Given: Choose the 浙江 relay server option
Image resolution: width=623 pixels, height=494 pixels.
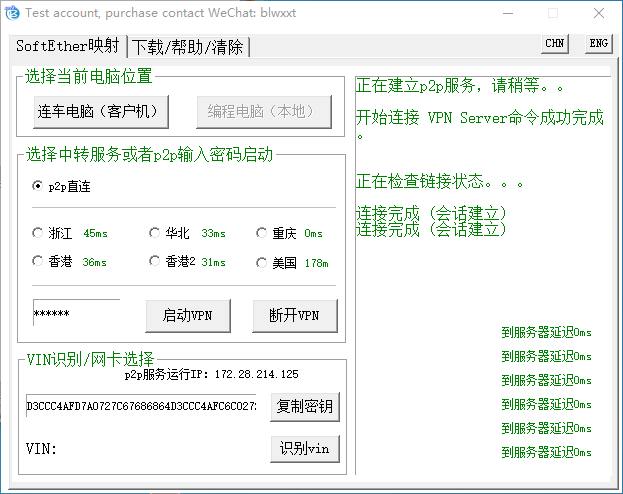Looking at the screenshot, I should pyautogui.click(x=38, y=233).
